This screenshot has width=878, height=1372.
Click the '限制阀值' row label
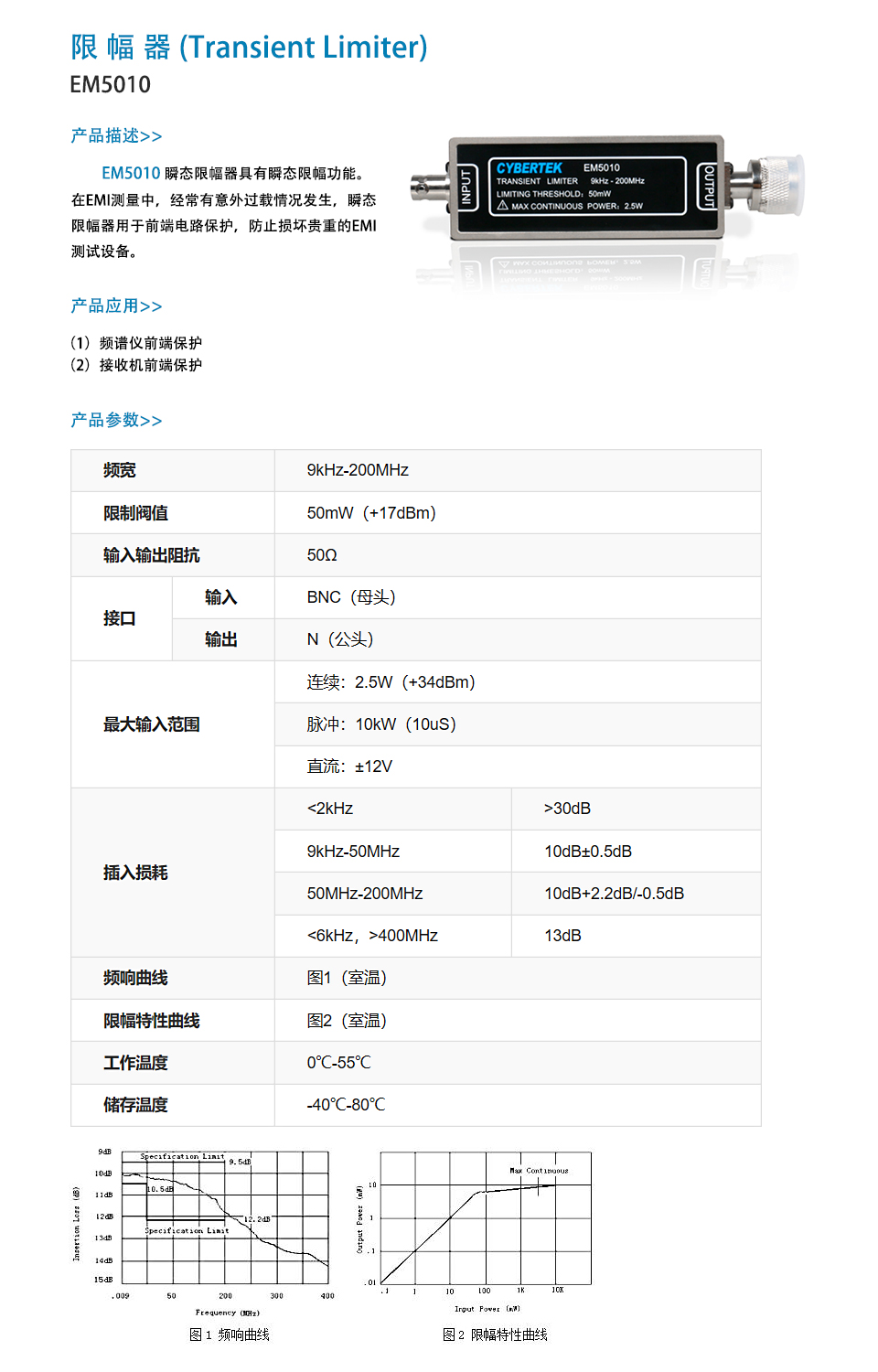pos(135,513)
